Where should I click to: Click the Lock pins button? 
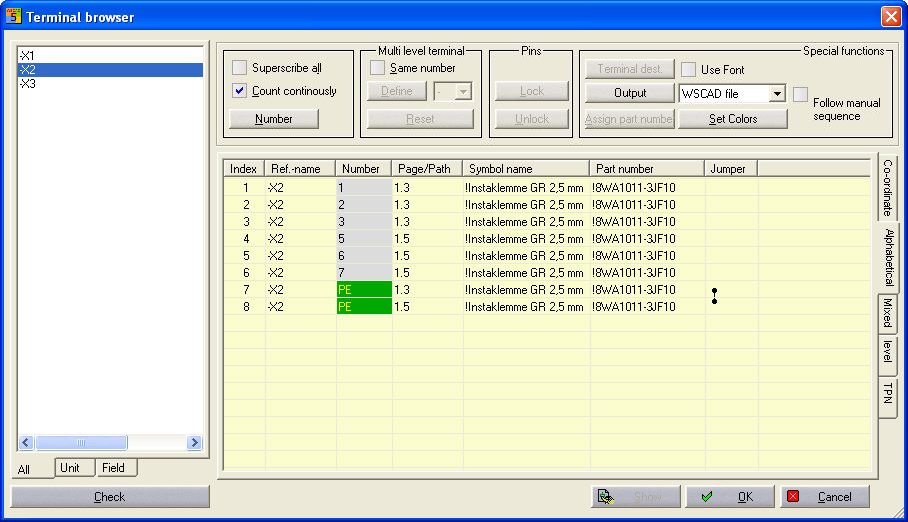click(532, 91)
